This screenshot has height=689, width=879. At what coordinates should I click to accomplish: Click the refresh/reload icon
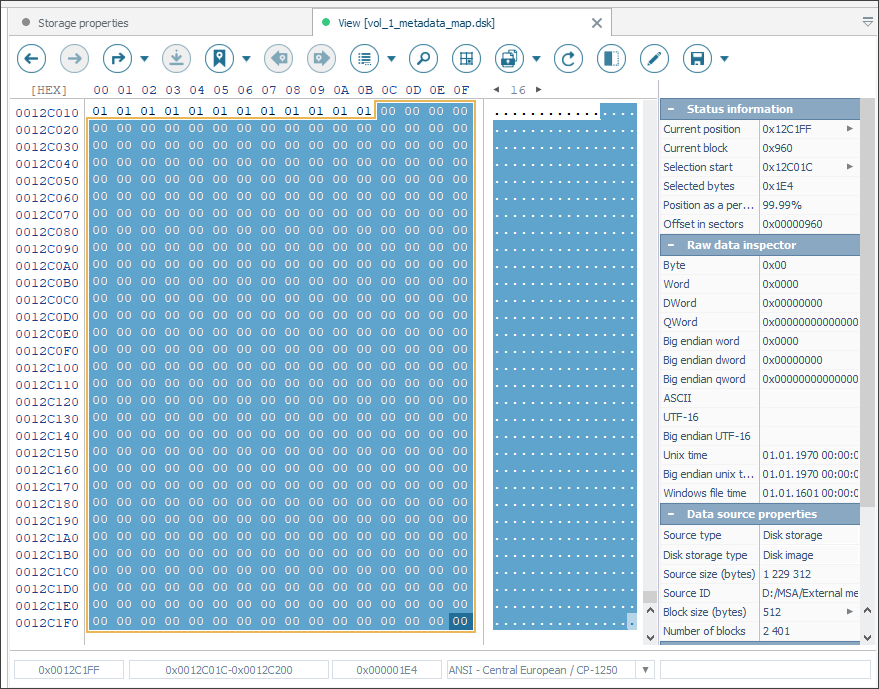[568, 58]
